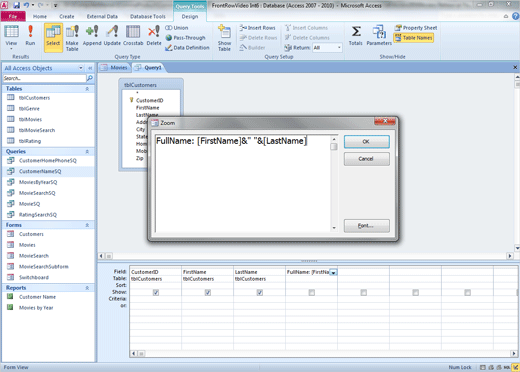Open the Show Table dialog
Image resolution: width=520 pixels, height=372 pixels.
224,38
